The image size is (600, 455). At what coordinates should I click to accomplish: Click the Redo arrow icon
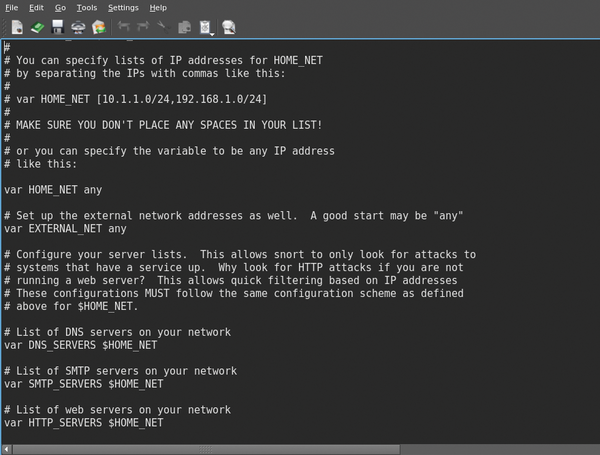143,26
